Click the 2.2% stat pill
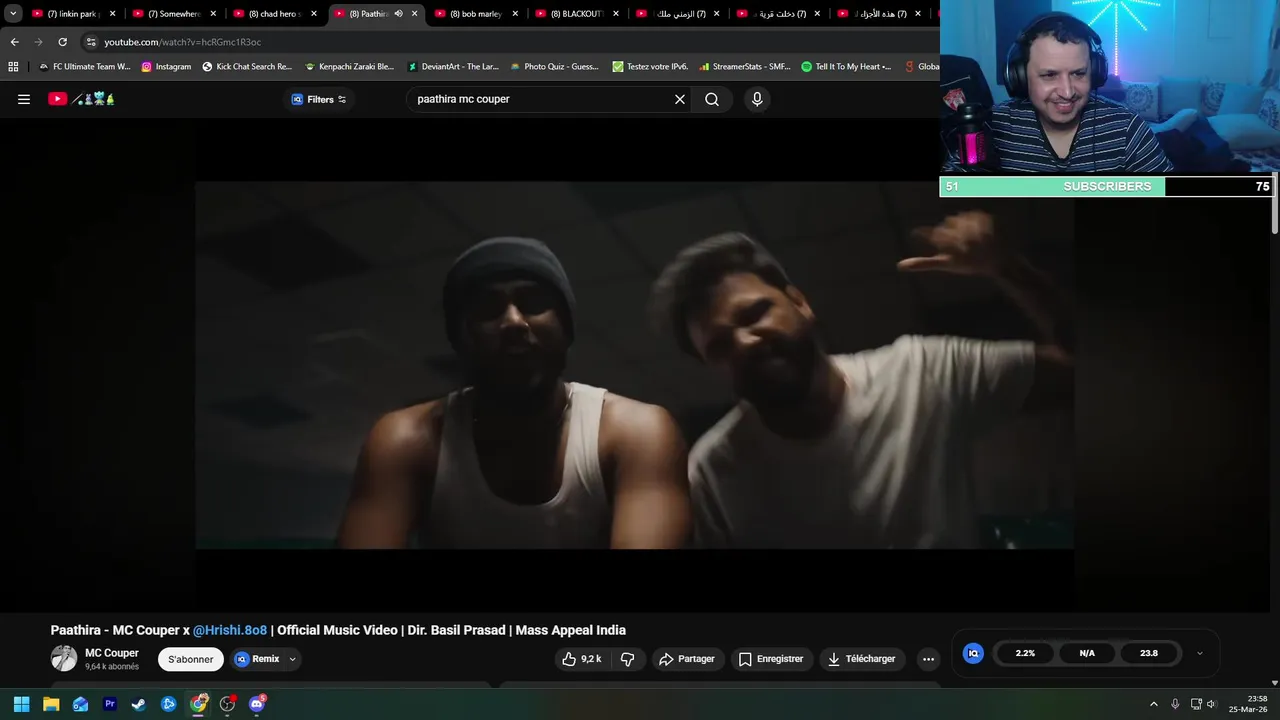Viewport: 1280px width, 720px height. (1025, 653)
